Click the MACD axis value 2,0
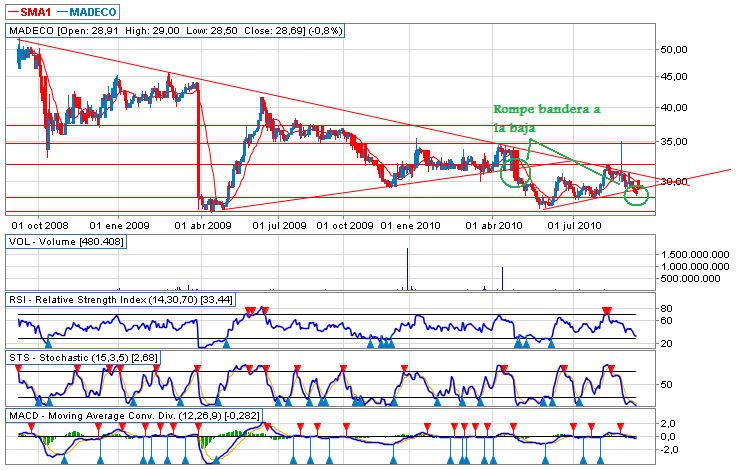The image size is (745, 470). pos(669,423)
